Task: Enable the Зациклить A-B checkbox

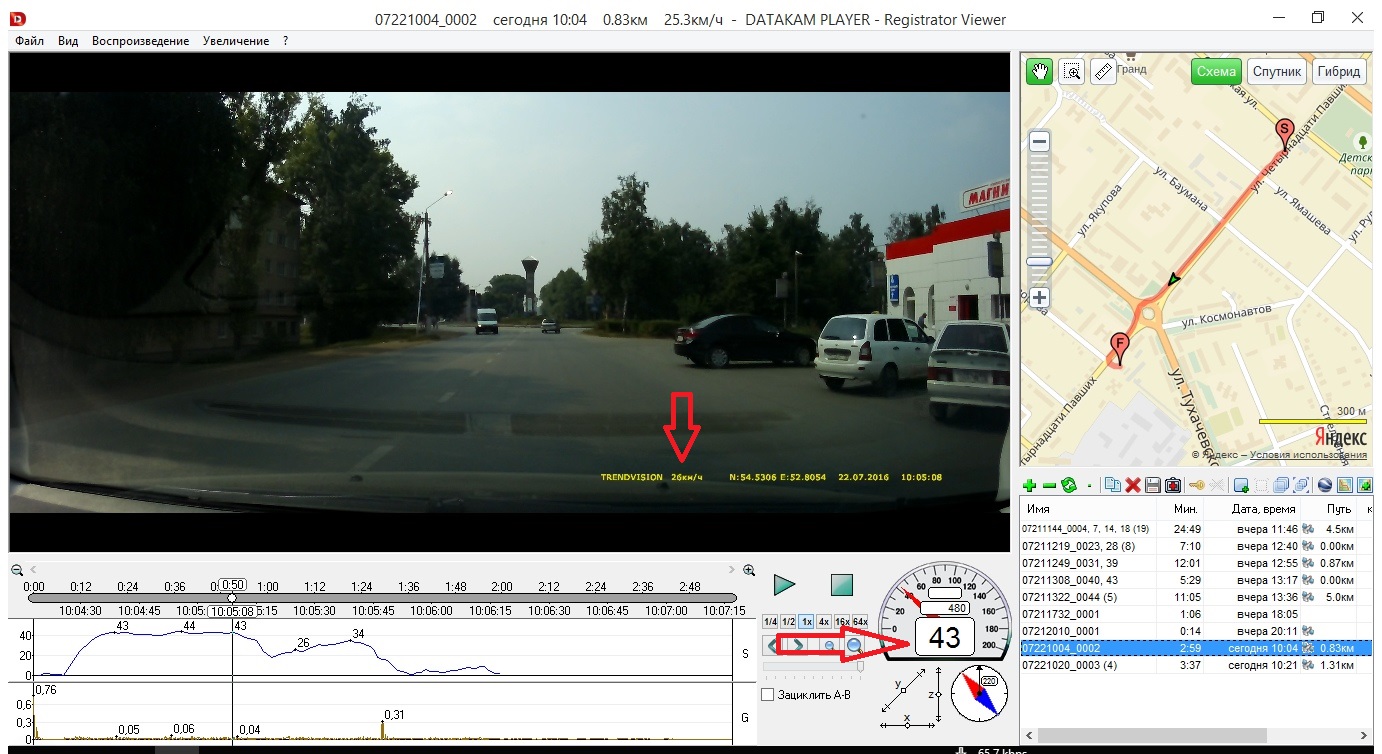Action: coord(768,694)
